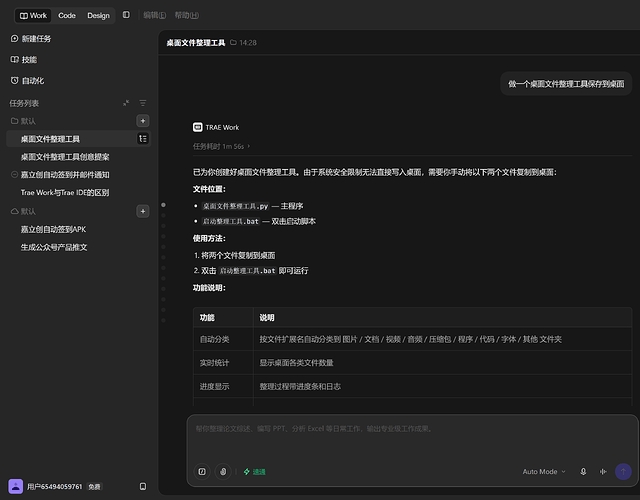Screen dimensions: 640x500
Task: Click the audio waveform icon
Action: tap(603, 471)
